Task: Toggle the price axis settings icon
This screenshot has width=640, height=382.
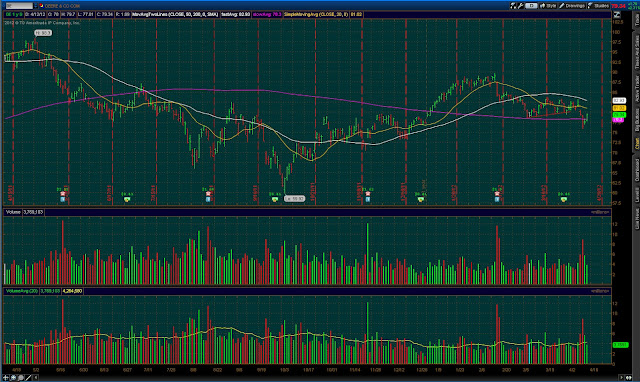Action: click(617, 15)
